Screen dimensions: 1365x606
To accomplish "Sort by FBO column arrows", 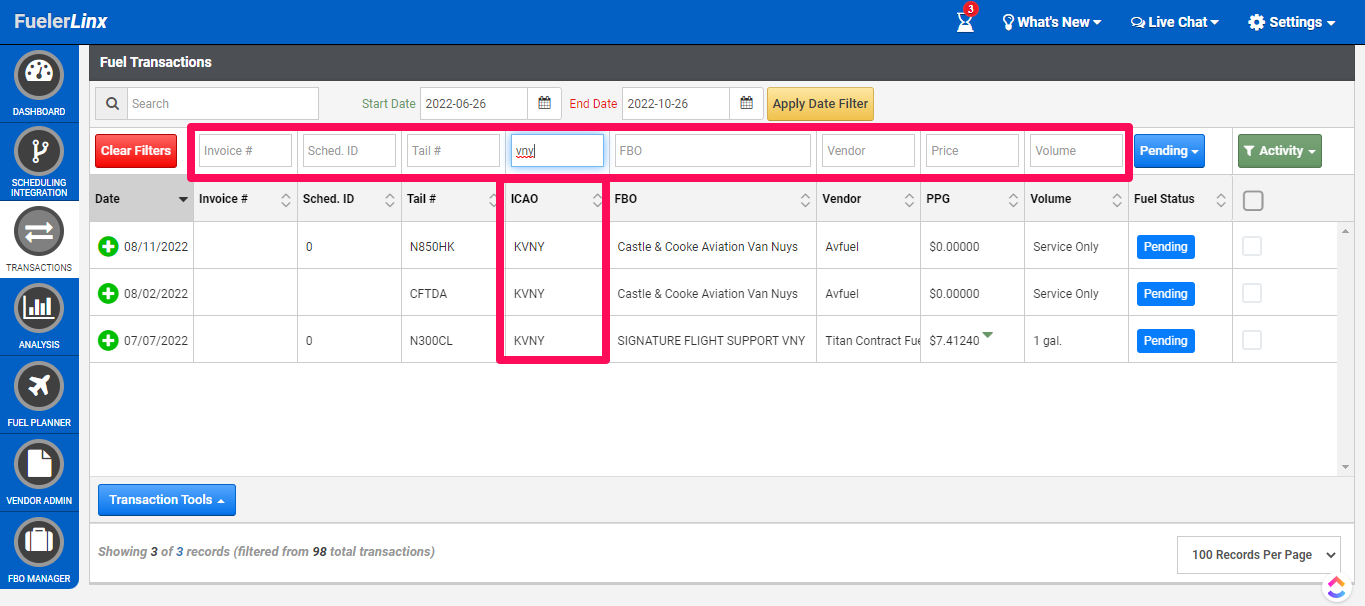I will (805, 199).
